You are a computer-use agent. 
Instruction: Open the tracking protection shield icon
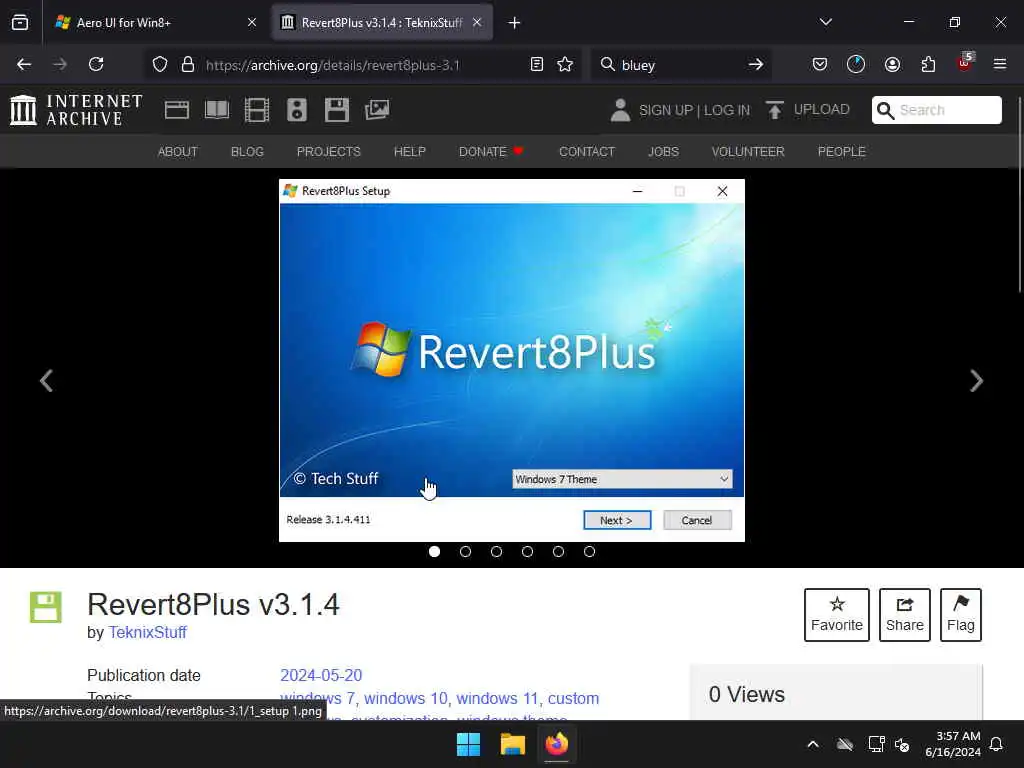coord(160,65)
